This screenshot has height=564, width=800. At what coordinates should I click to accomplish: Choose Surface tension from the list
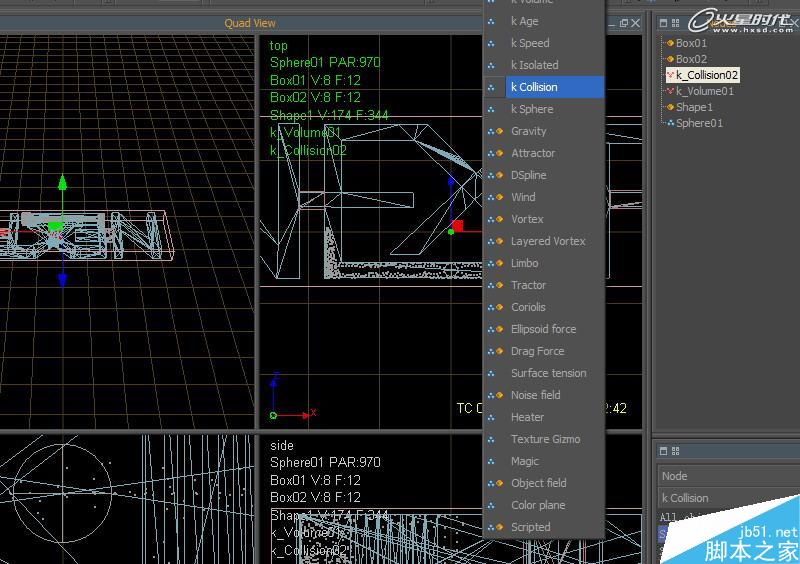548,373
